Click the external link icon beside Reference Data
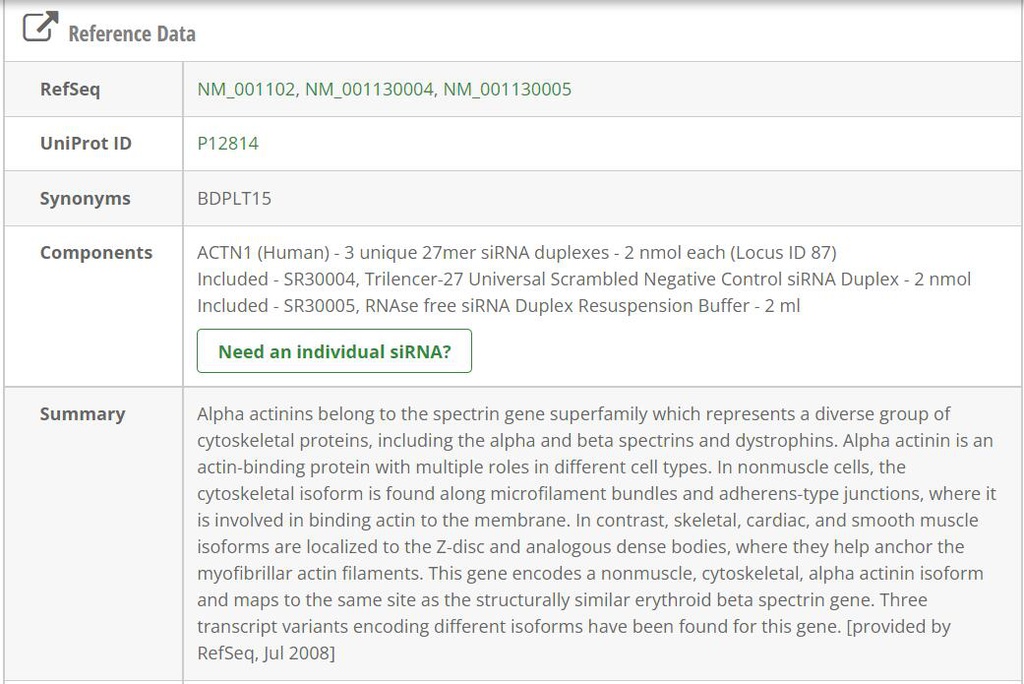Image resolution: width=1024 pixels, height=684 pixels. (39, 28)
